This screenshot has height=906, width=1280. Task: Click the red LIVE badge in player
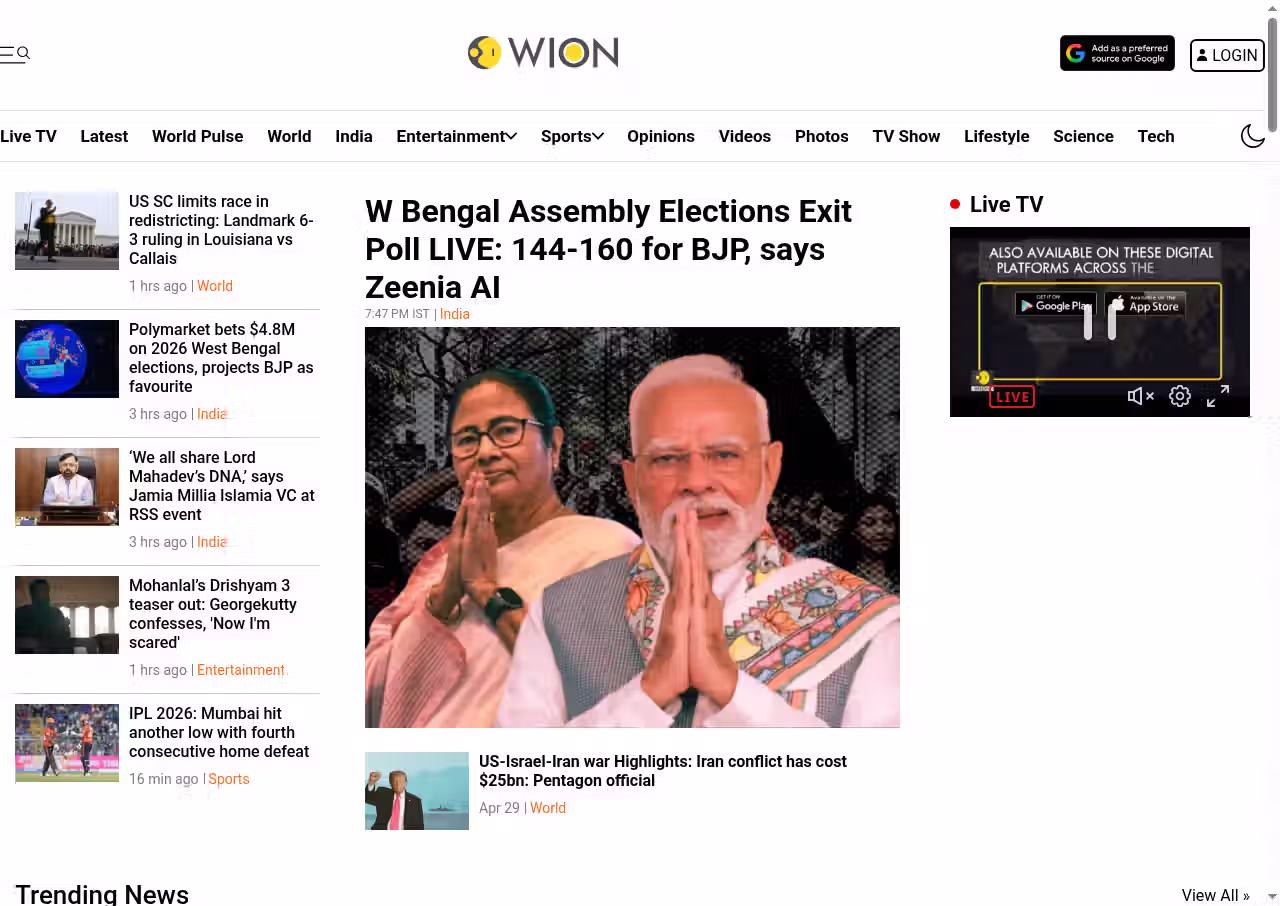[x=1012, y=397]
